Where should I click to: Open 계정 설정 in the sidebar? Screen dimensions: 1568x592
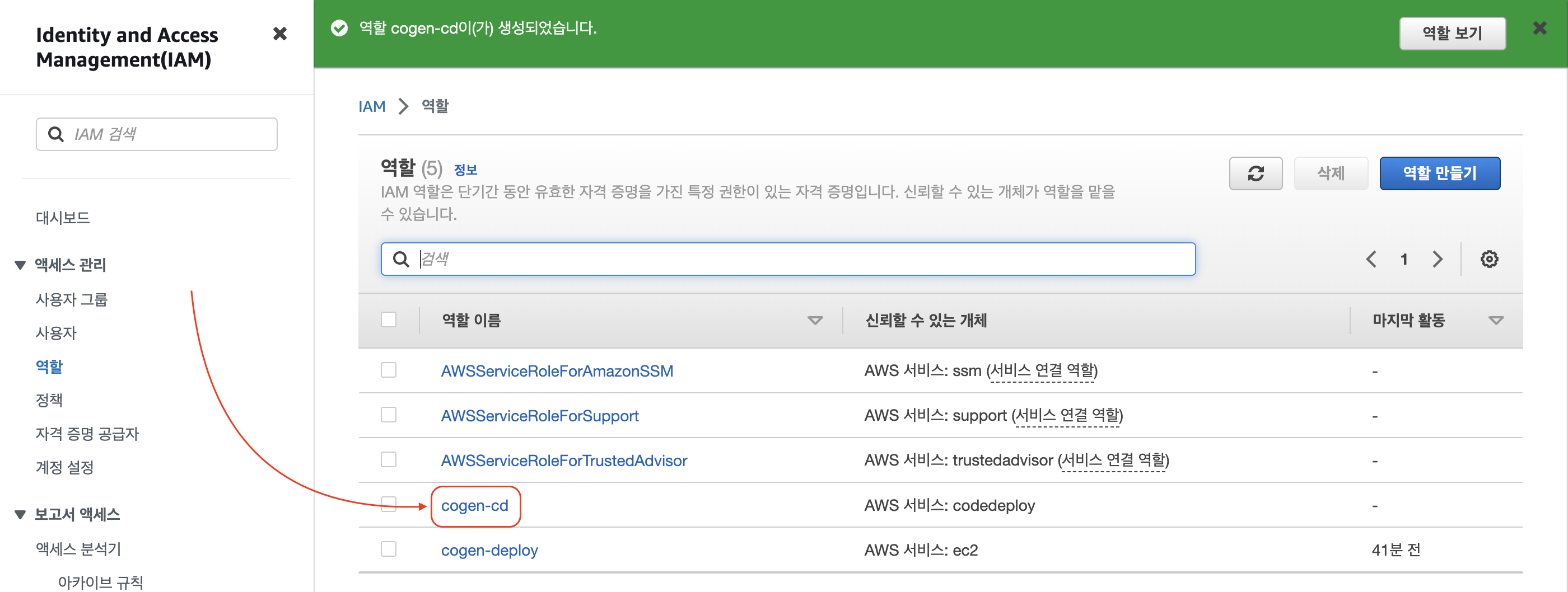pos(64,467)
